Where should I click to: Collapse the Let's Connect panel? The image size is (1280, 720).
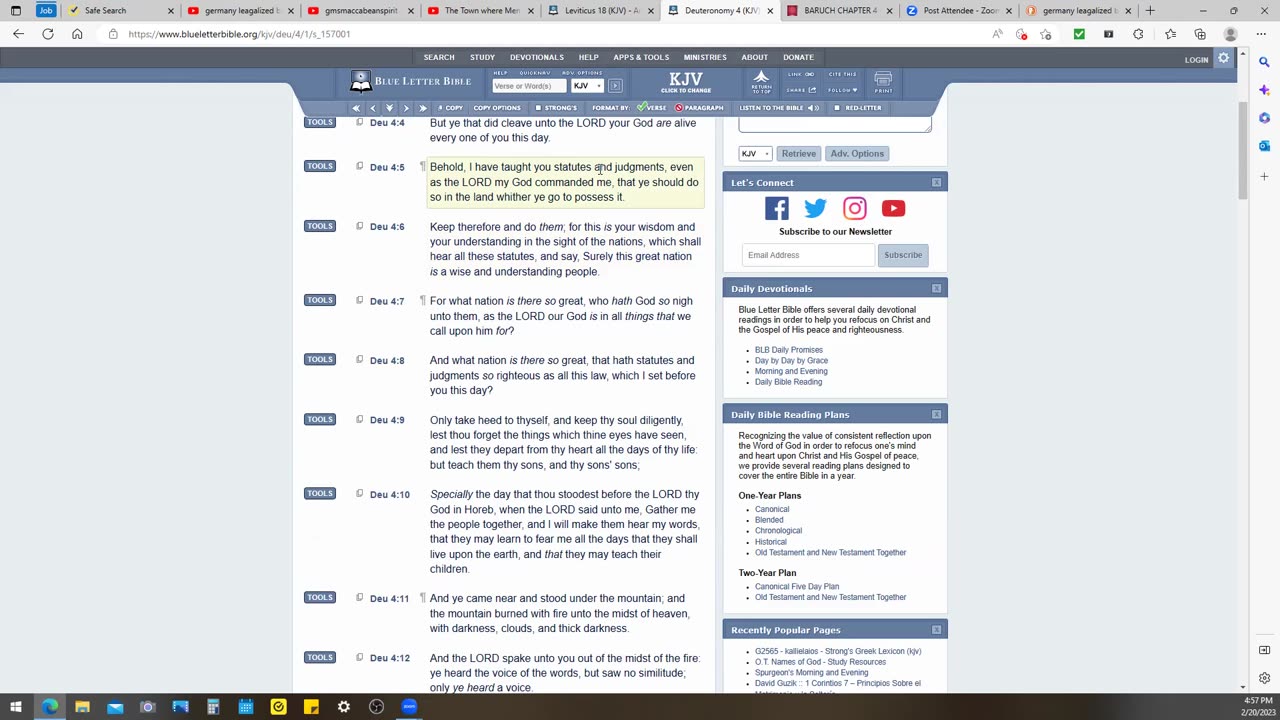(936, 183)
